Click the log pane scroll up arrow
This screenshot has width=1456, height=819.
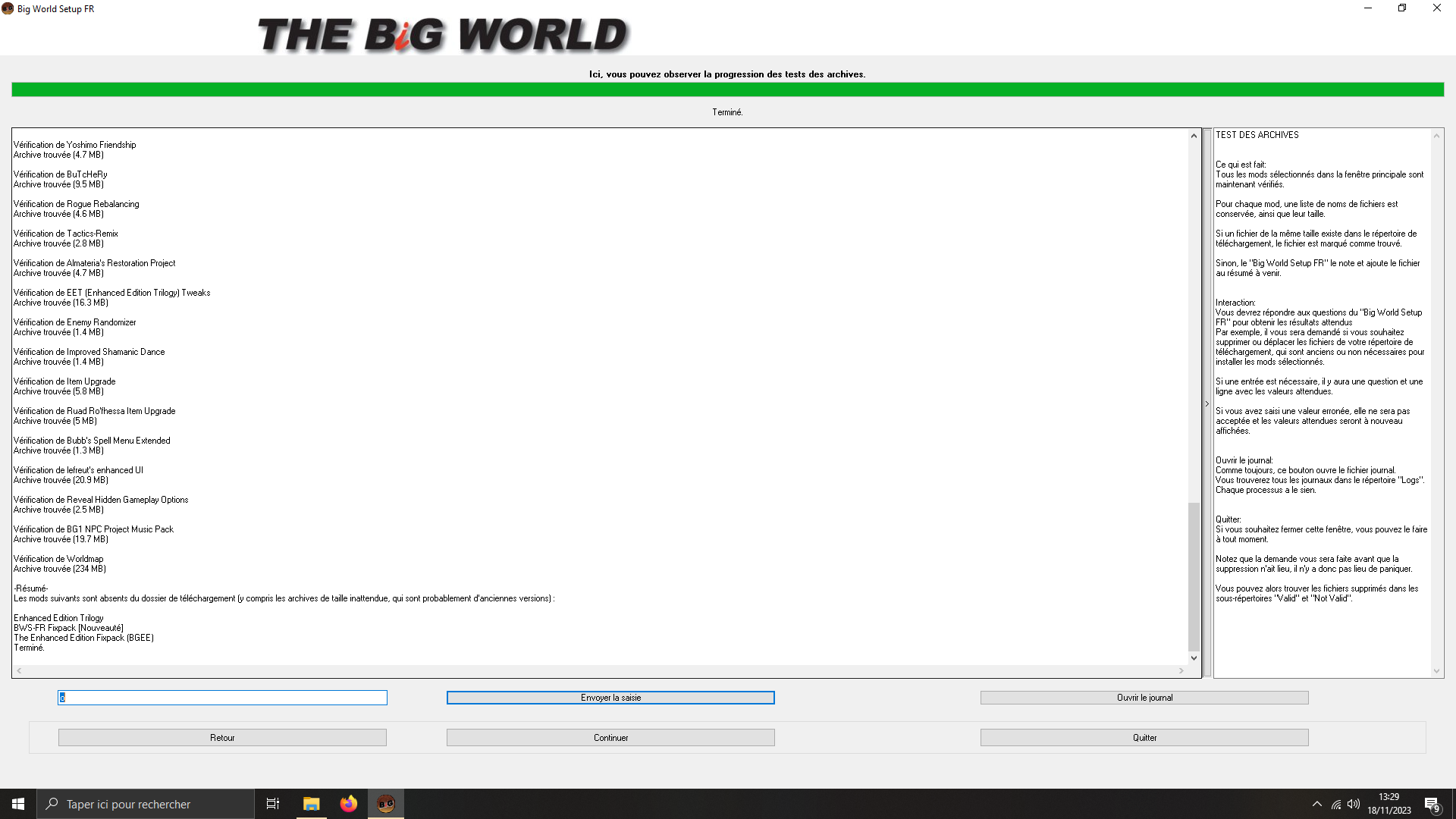(x=1194, y=136)
